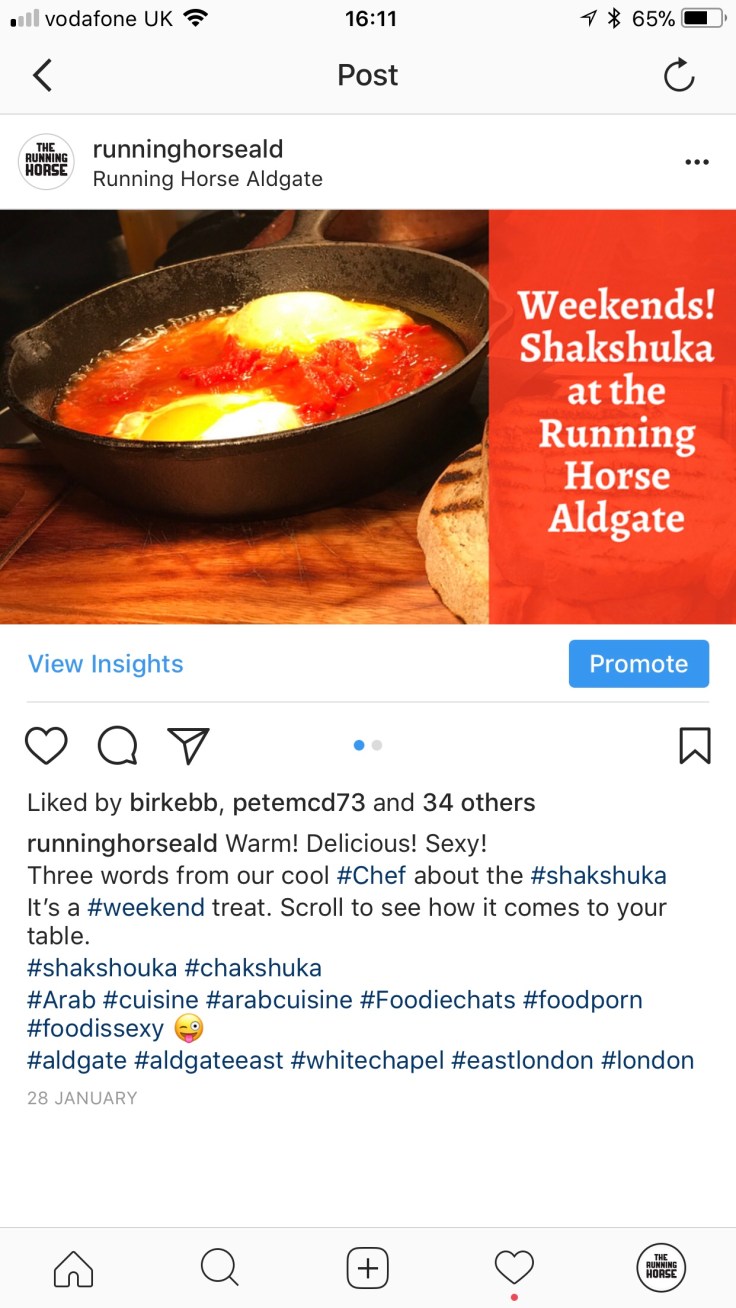Share the post via paper plane icon

point(188,745)
